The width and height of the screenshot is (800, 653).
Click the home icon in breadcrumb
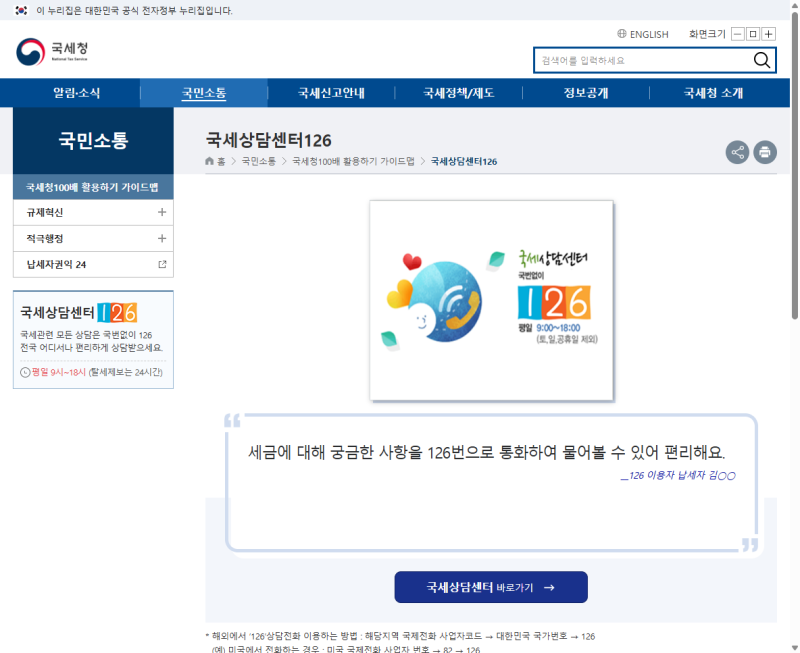click(x=209, y=161)
